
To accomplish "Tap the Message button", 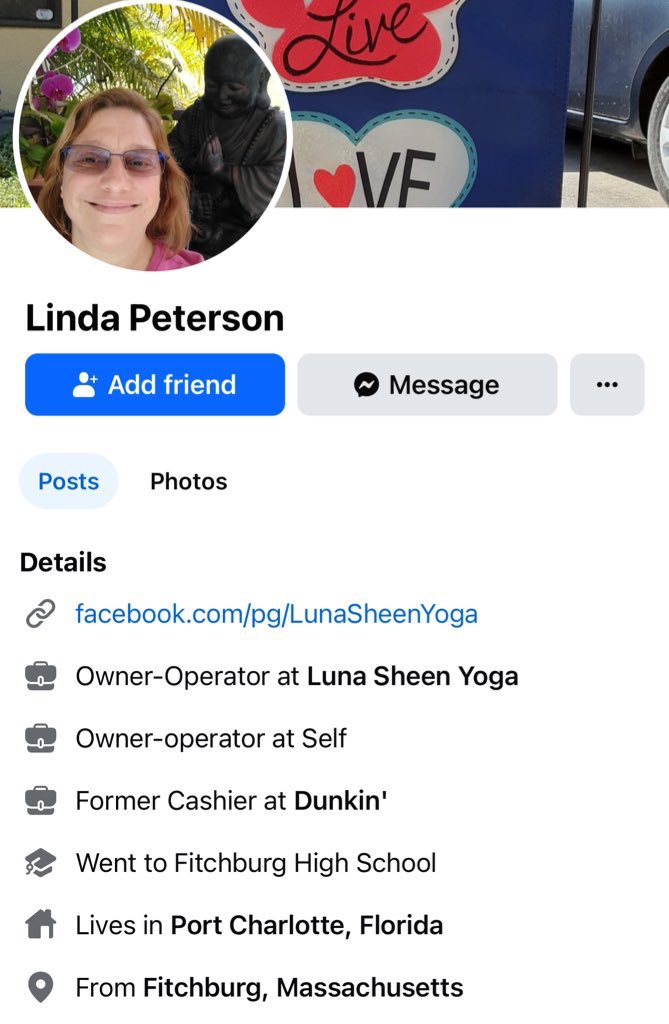I will pyautogui.click(x=427, y=385).
